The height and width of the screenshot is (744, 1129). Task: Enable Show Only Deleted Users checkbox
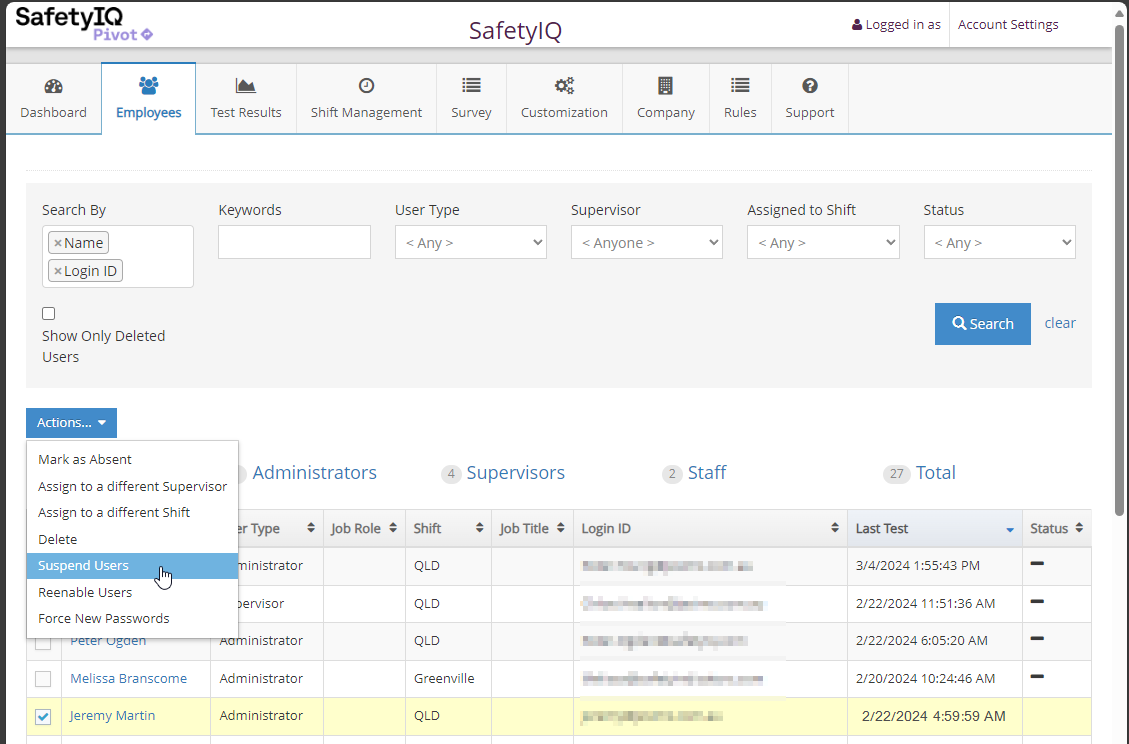pyautogui.click(x=48, y=314)
